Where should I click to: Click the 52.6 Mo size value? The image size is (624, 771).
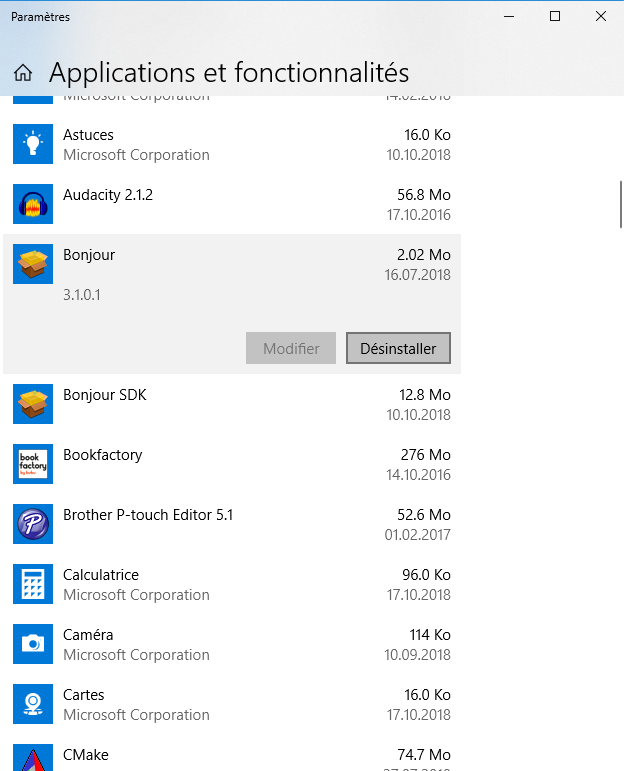424,515
